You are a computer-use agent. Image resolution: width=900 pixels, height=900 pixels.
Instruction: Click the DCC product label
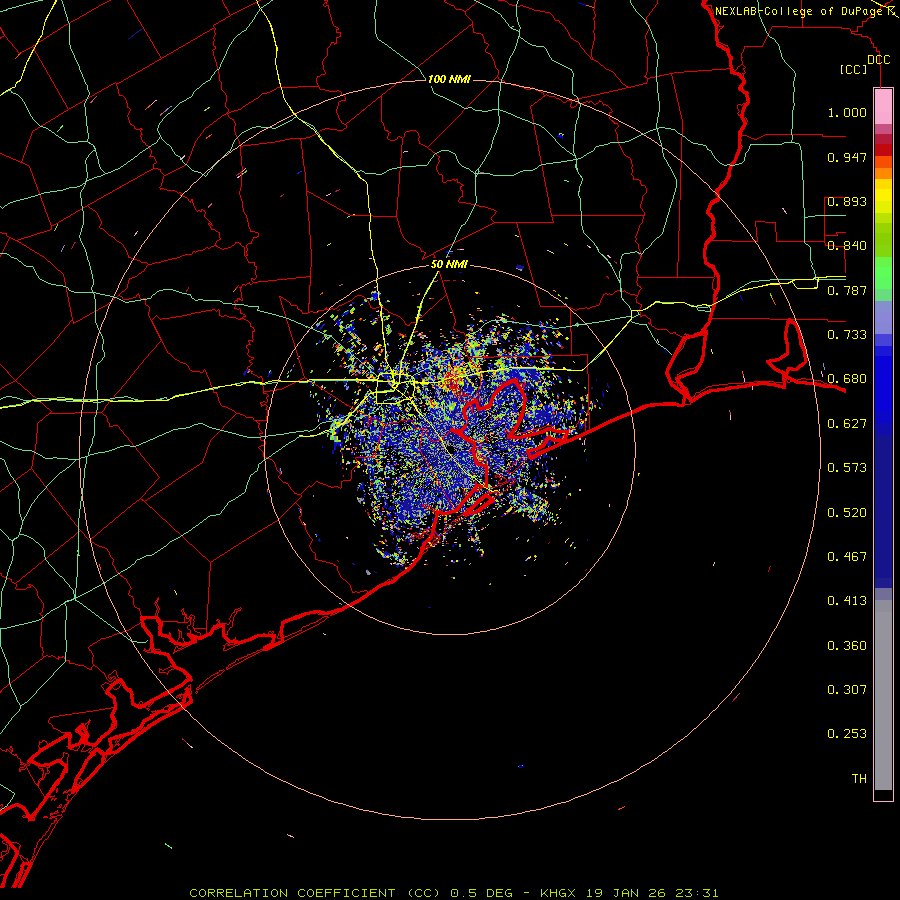[x=879, y=60]
